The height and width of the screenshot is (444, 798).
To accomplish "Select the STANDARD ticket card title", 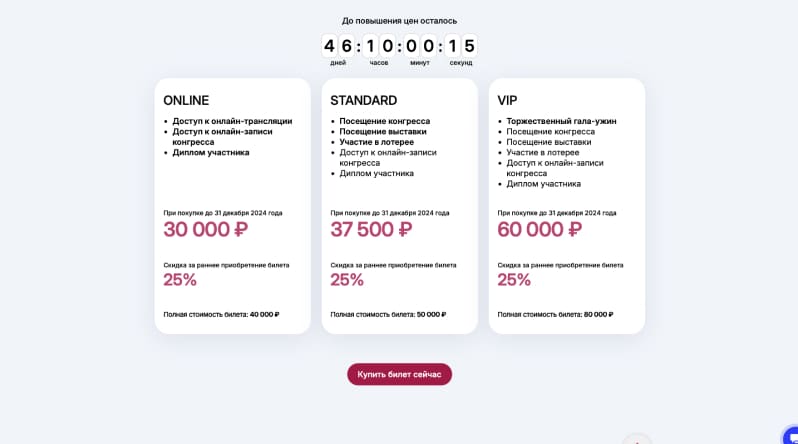I will (x=363, y=100).
